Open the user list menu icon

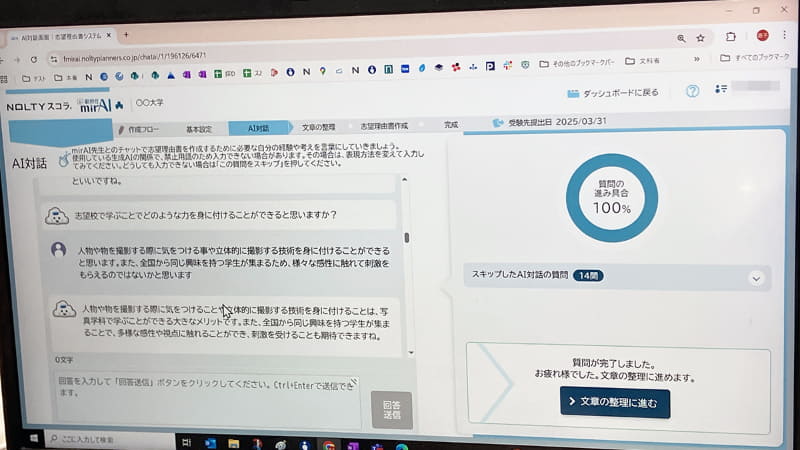(720, 89)
